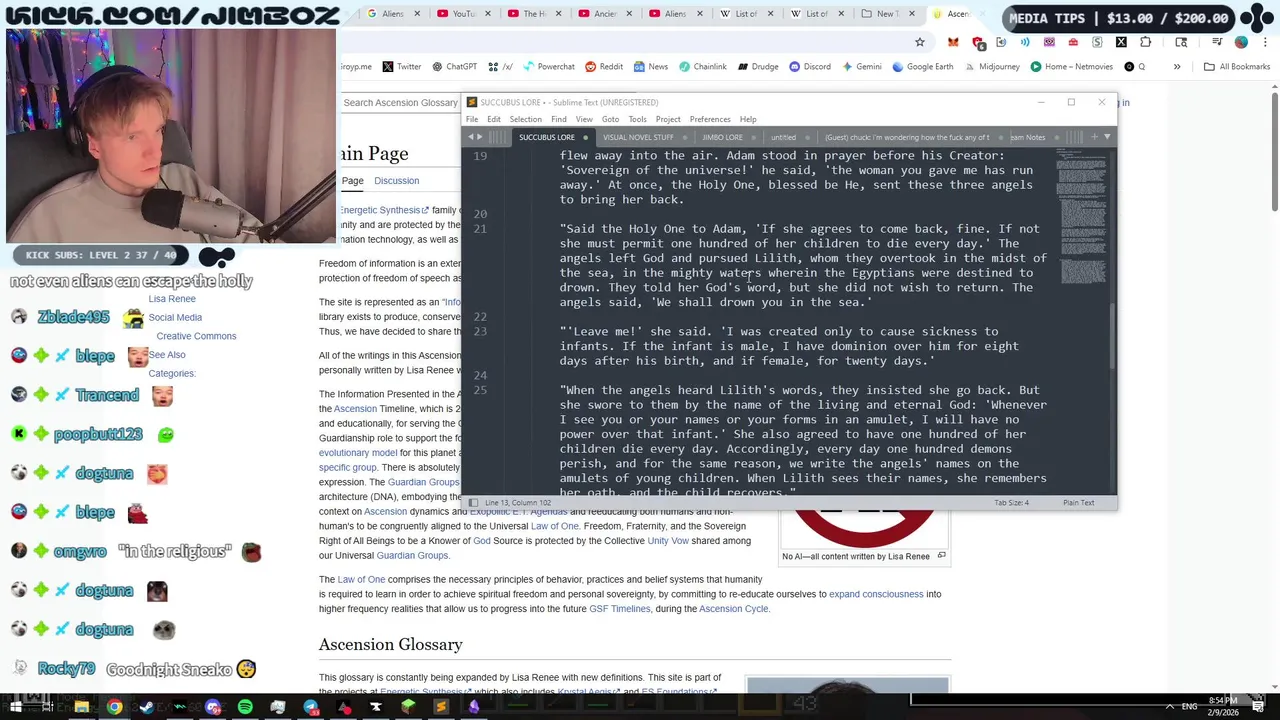Open Sublime Text Preferences menu
Viewport: 1280px width, 720px height.
tap(710, 119)
